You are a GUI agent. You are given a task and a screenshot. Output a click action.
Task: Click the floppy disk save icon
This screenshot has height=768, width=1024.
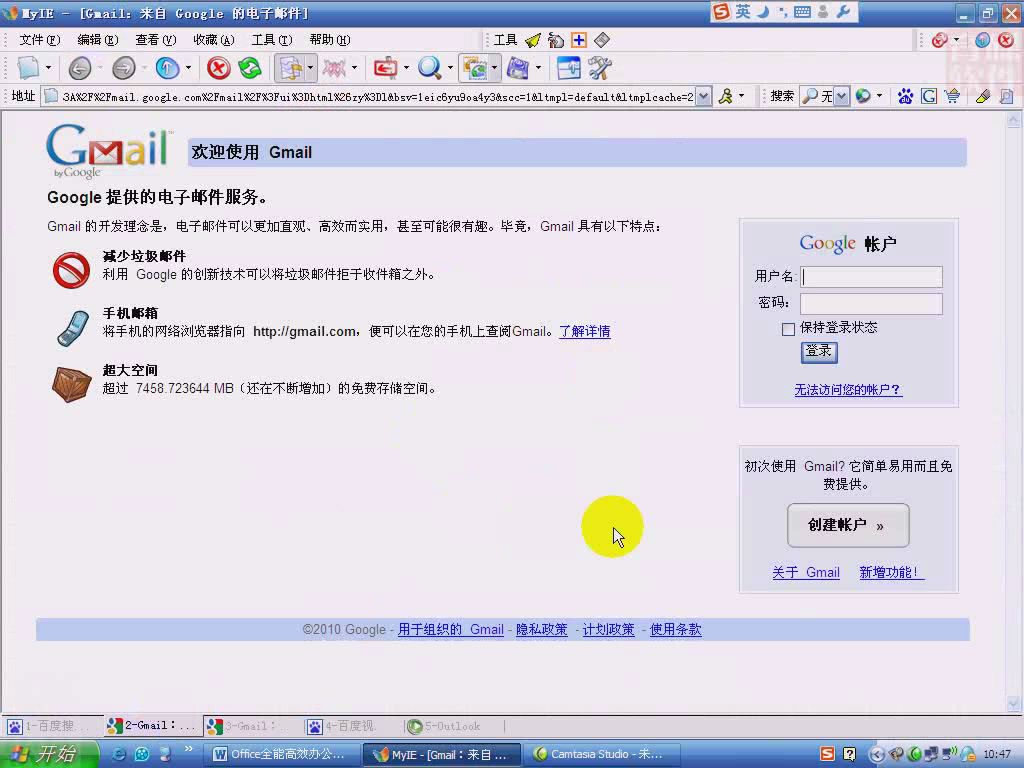point(518,68)
